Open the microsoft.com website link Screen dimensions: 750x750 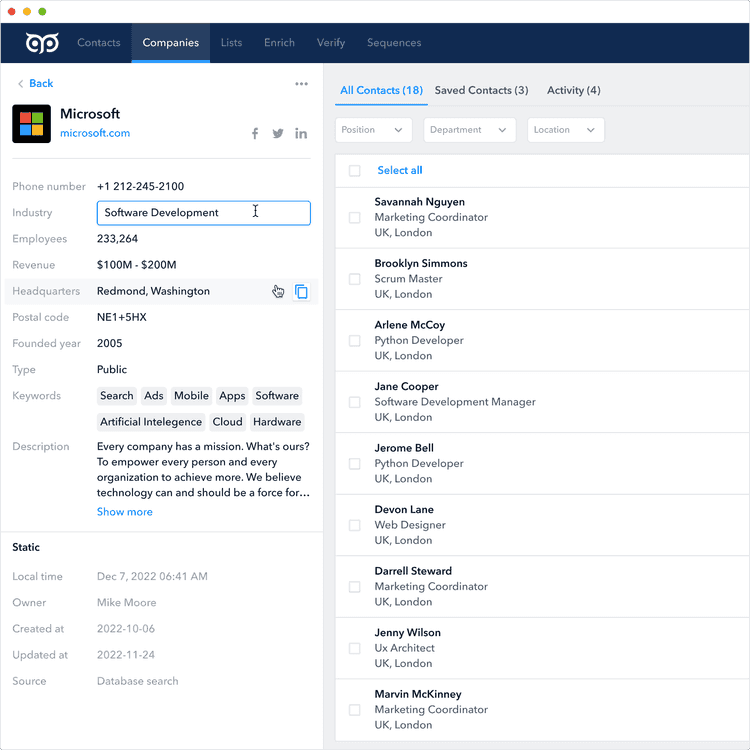pyautogui.click(x=95, y=133)
